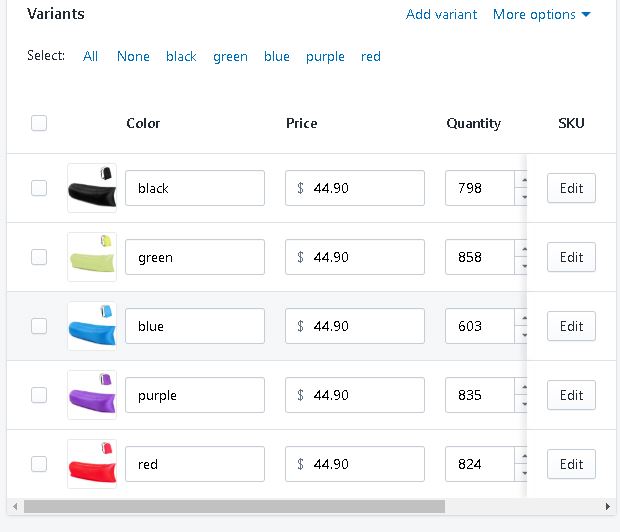The height and width of the screenshot is (532, 620).
Task: Open the blue variant product thumbnail
Action: tap(92, 326)
